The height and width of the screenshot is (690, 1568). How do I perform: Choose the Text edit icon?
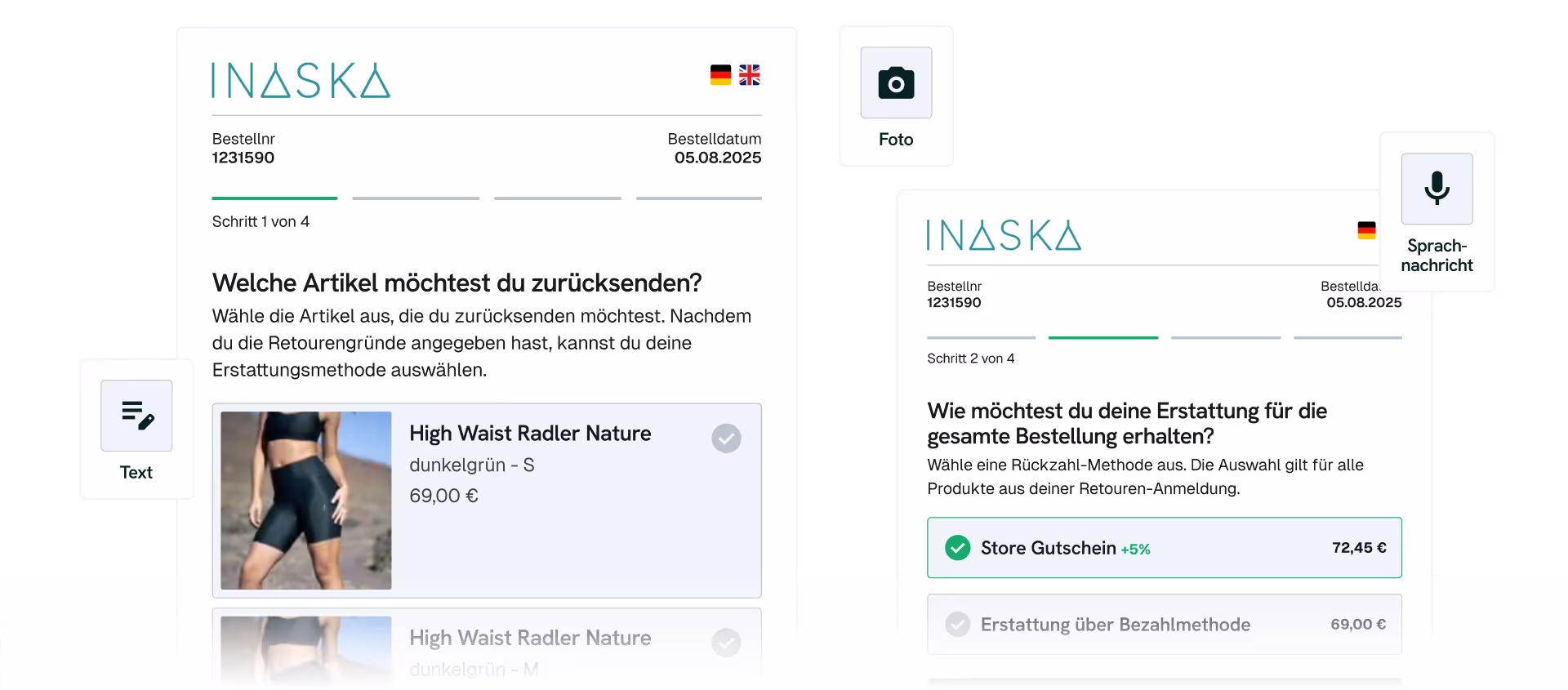(x=136, y=415)
